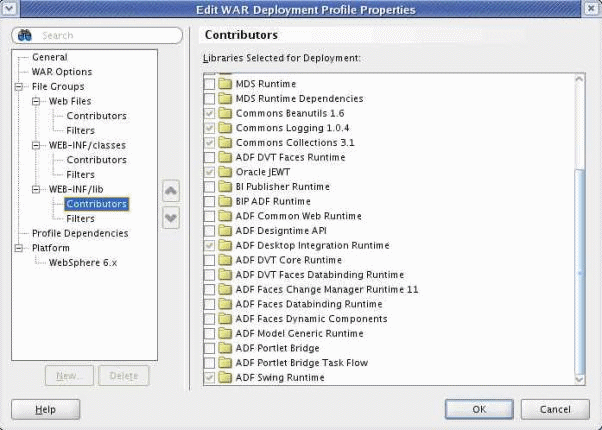Select Filters under Web Files
Image resolution: width=602 pixels, height=430 pixels.
80,131
